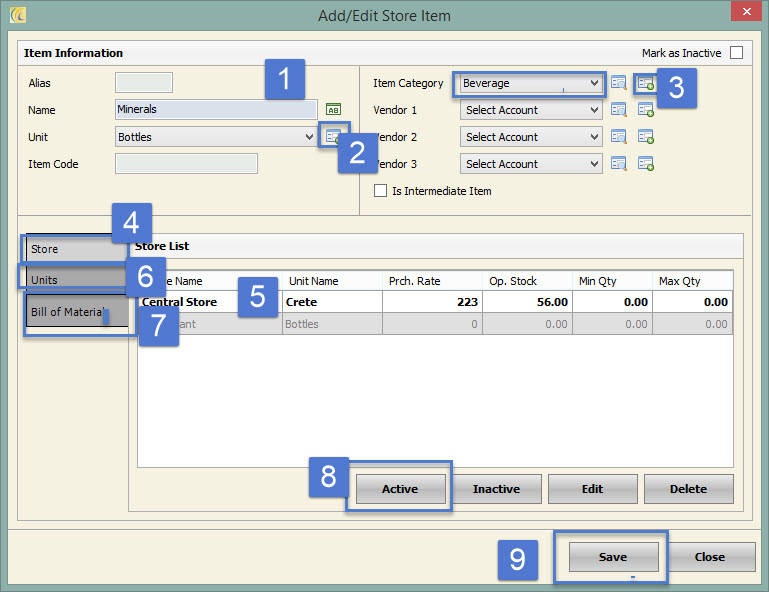Click the AB icon beside the Name field
Image resolution: width=769 pixels, height=592 pixels.
point(334,110)
